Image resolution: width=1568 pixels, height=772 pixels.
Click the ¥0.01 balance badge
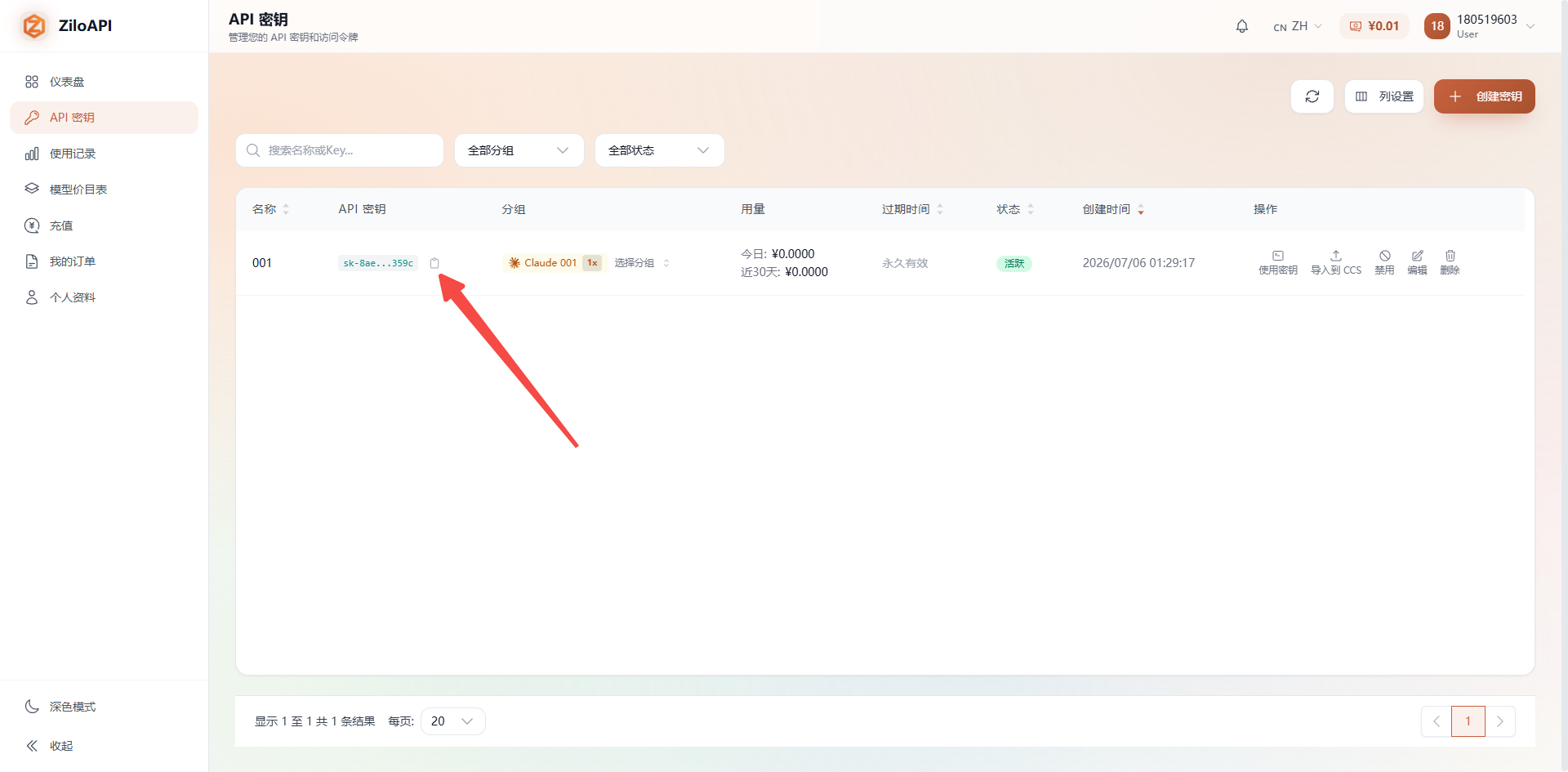[x=1374, y=26]
